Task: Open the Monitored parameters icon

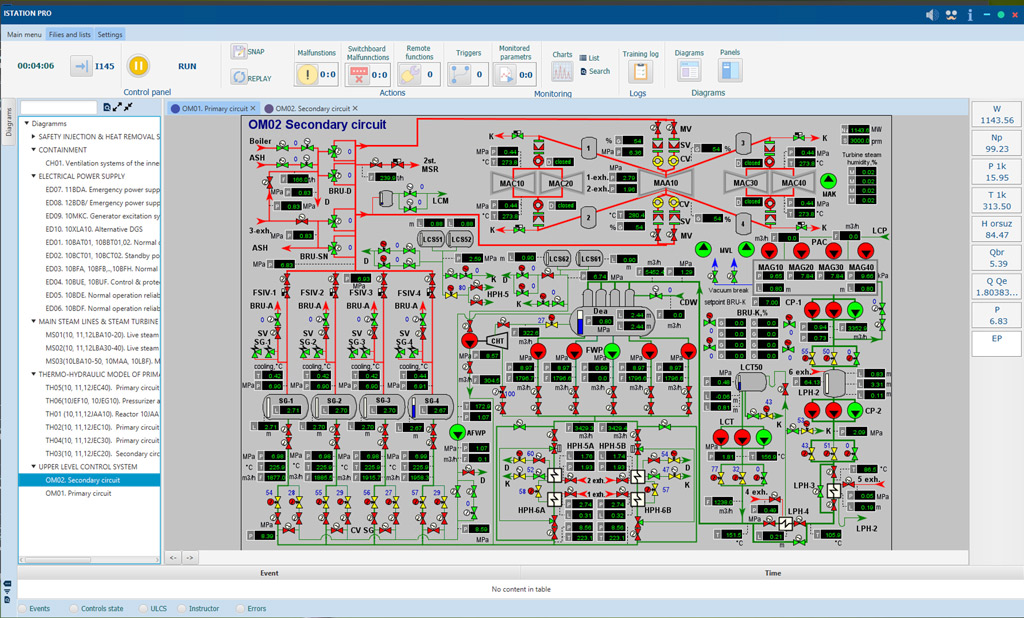Action: (504, 74)
